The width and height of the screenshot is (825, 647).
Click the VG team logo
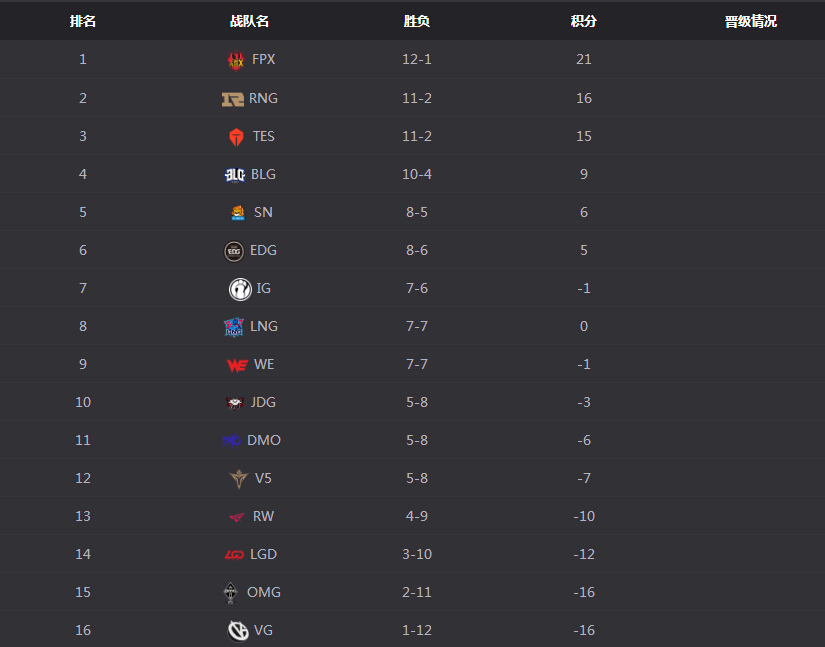pyautogui.click(x=238, y=630)
